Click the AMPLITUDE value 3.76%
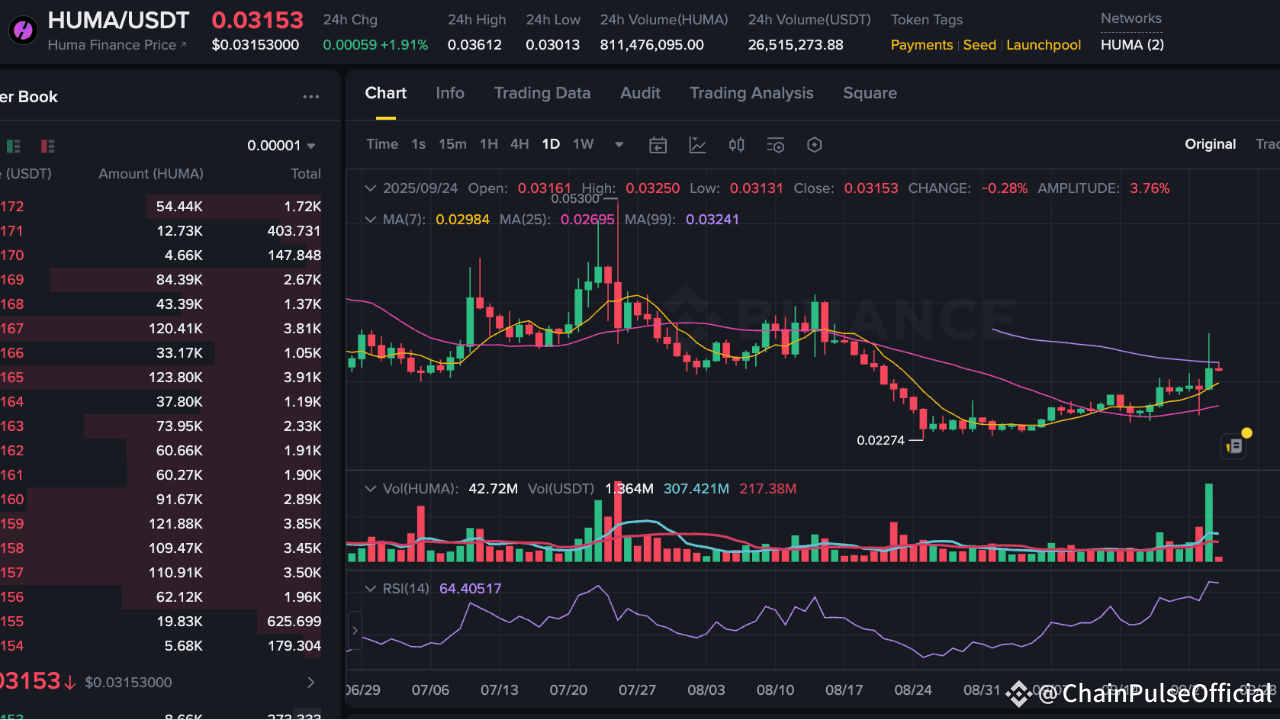This screenshot has width=1280, height=720. pos(1149,188)
